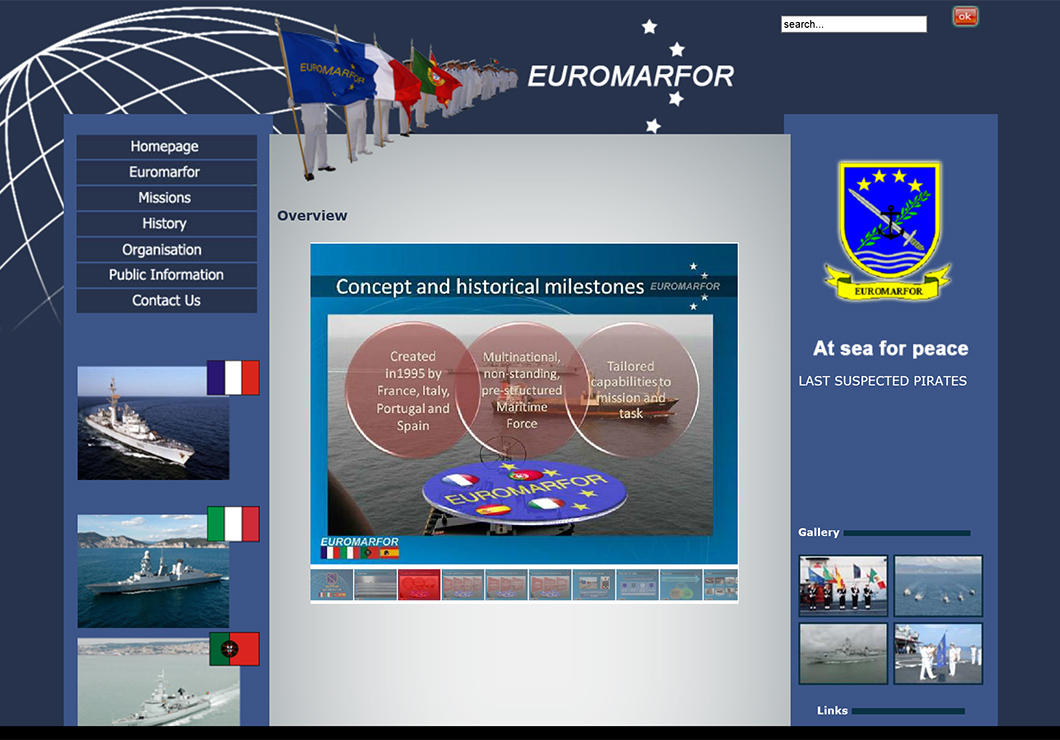Click the red ok search button
Screen dimensions: 1060x740
coord(965,16)
